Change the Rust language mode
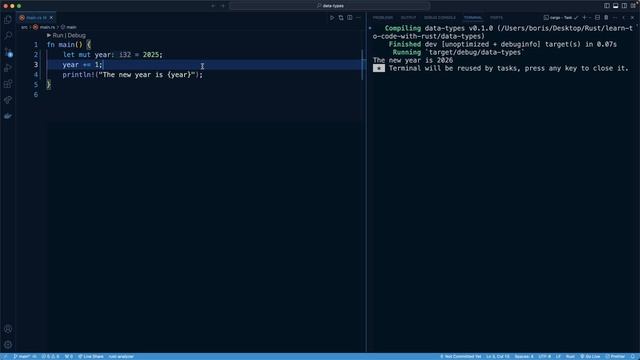 [570, 357]
